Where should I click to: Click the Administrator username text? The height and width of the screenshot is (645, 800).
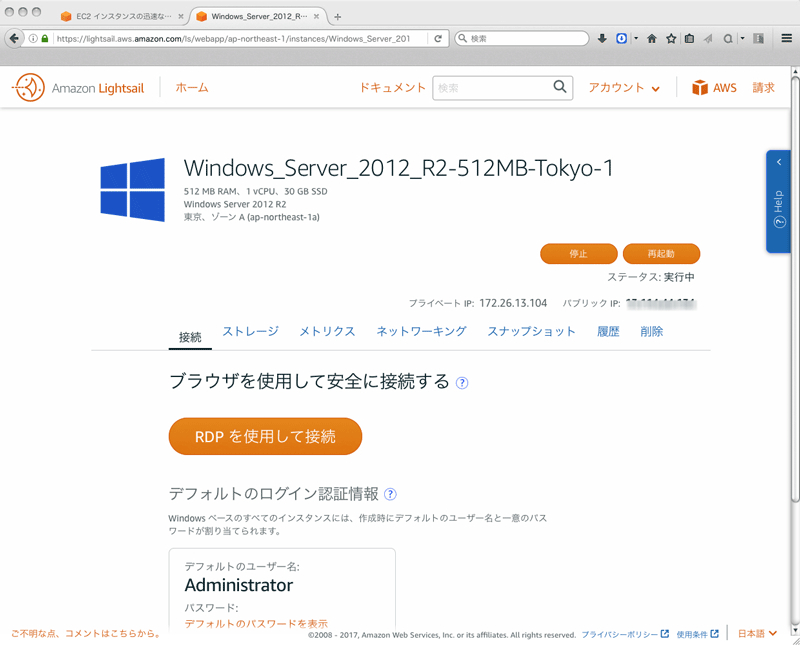(239, 585)
